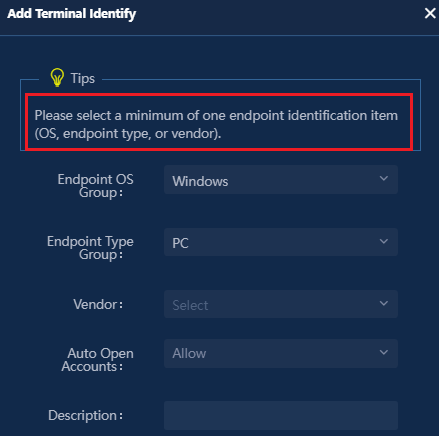Click the Endpoint Type Group label
439x436 pixels.
(90, 248)
